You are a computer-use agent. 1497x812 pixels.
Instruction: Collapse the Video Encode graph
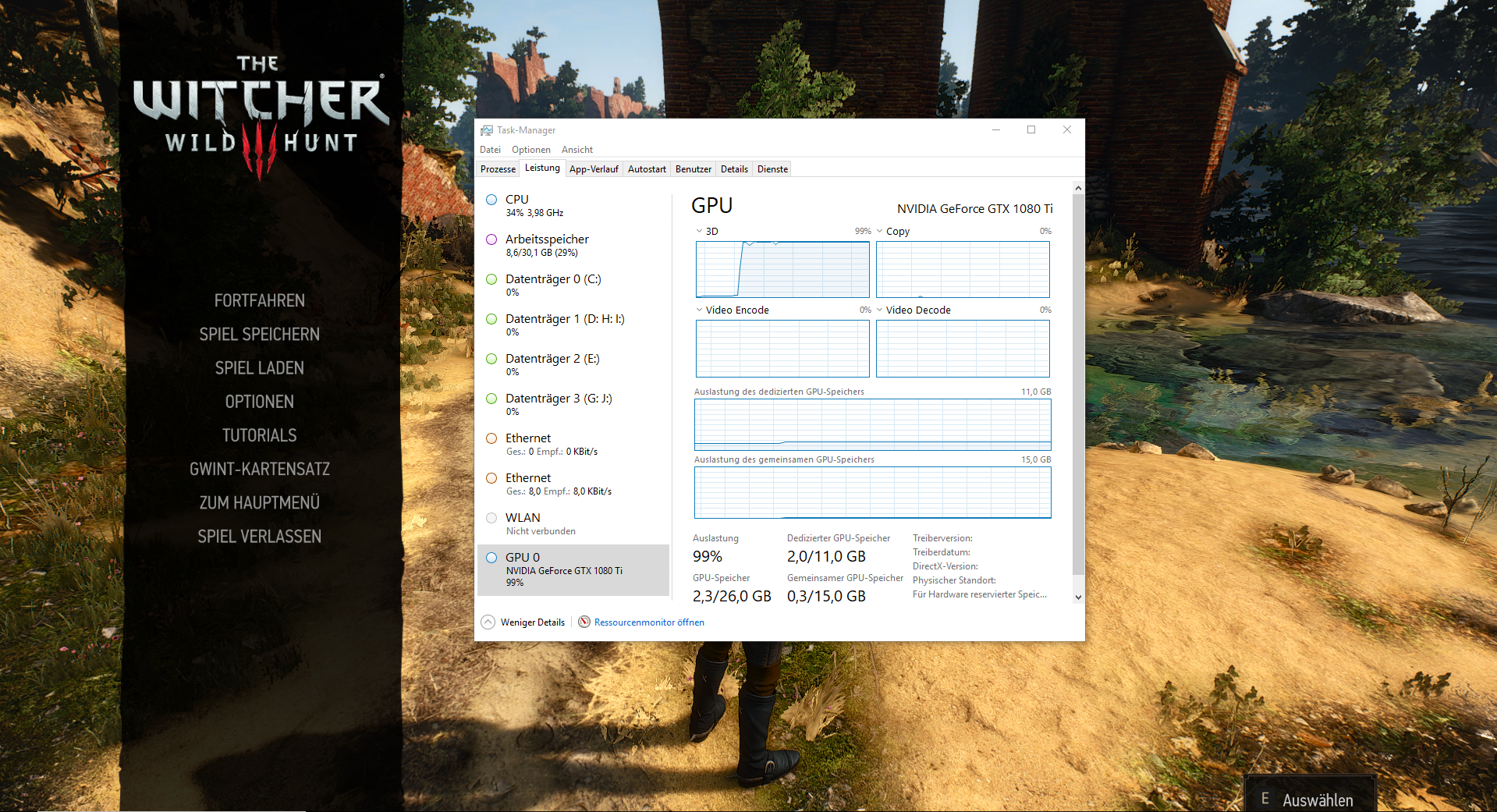tap(698, 310)
